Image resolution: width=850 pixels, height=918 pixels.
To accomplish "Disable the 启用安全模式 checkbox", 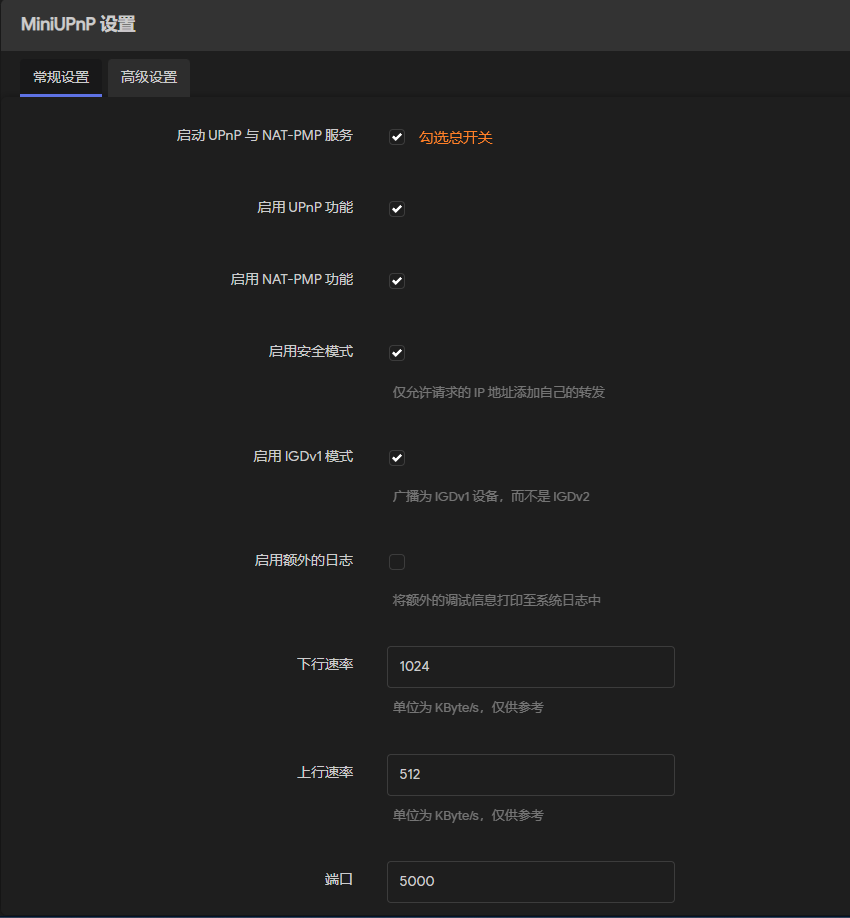I will [x=397, y=353].
